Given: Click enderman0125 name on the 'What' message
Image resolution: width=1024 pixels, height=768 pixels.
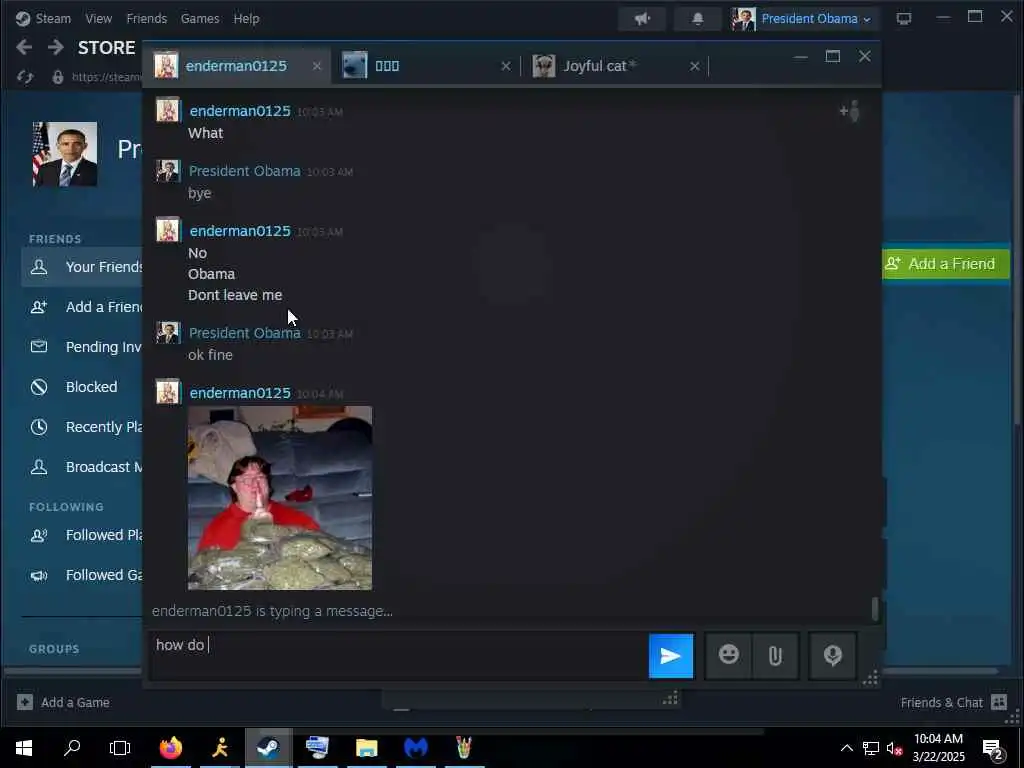Looking at the screenshot, I should (240, 111).
